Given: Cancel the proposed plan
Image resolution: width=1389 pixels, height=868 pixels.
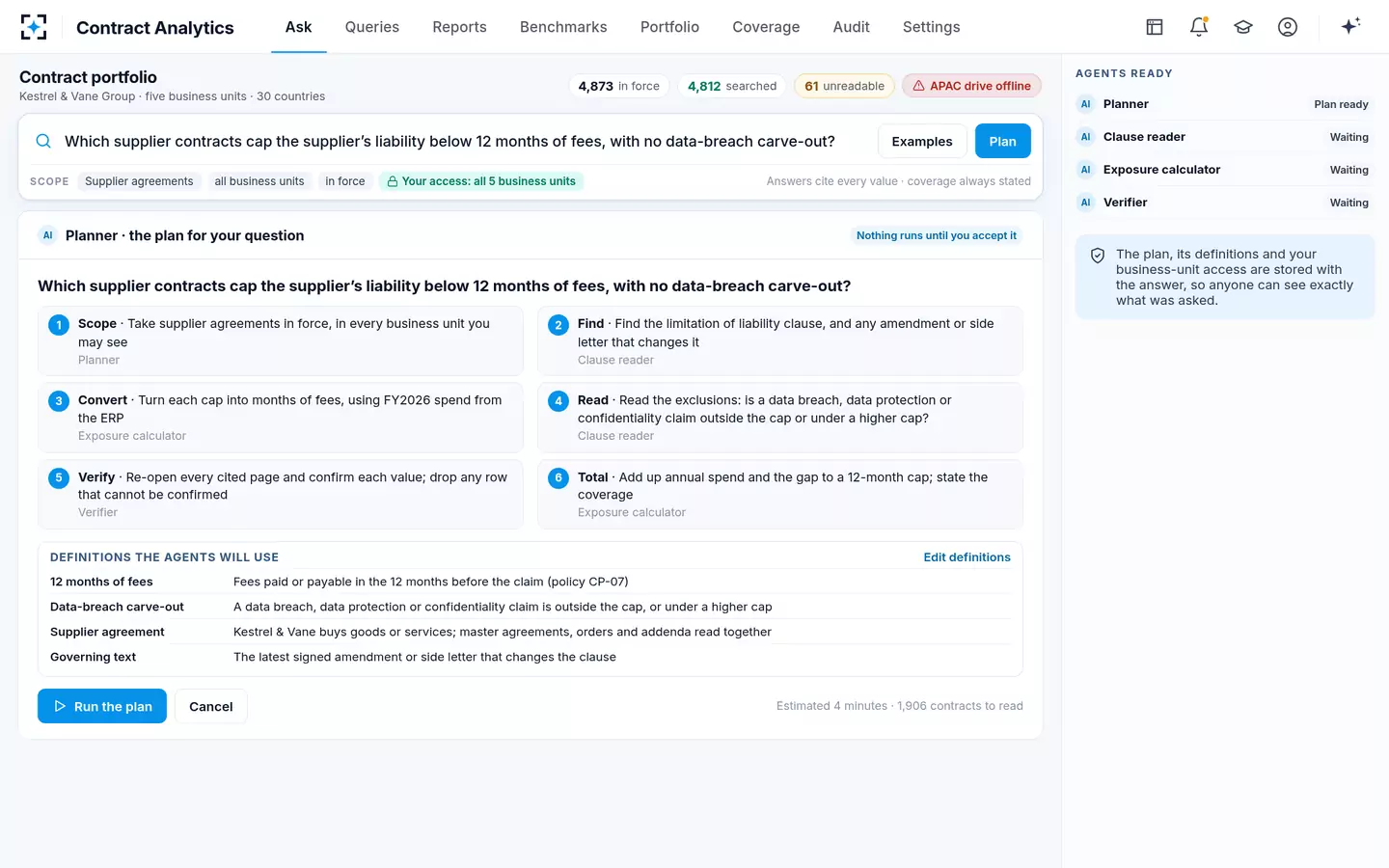Looking at the screenshot, I should pos(211,706).
